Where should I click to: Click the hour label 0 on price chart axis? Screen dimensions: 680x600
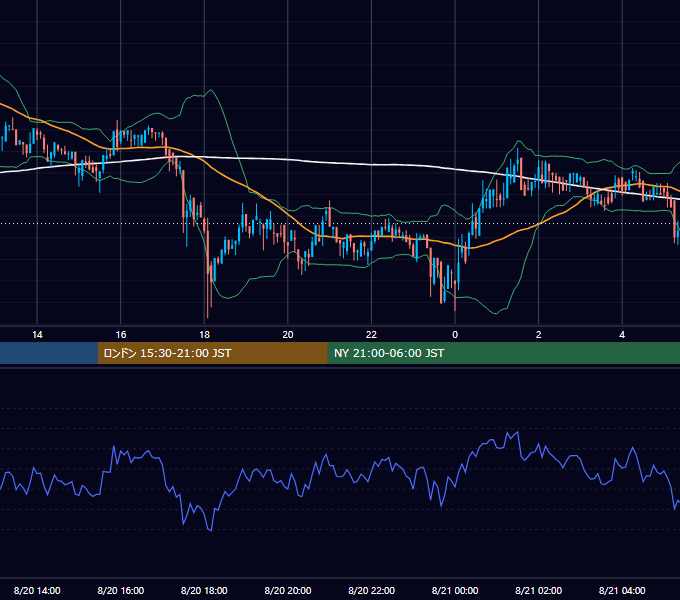click(455, 335)
